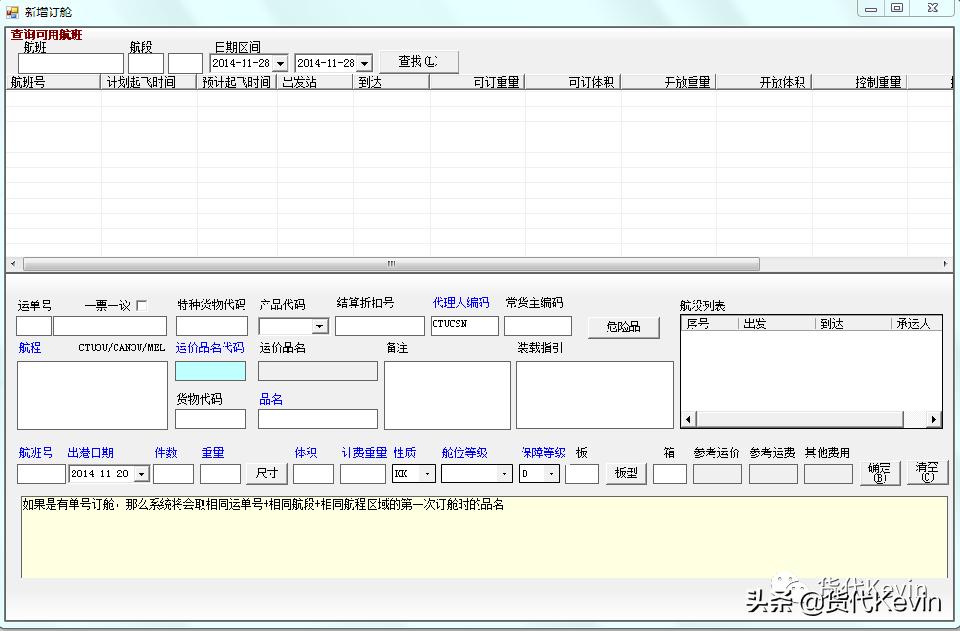Open the 出港口期 date picker dropdown
The height and width of the screenshot is (632, 960).
coord(142,473)
